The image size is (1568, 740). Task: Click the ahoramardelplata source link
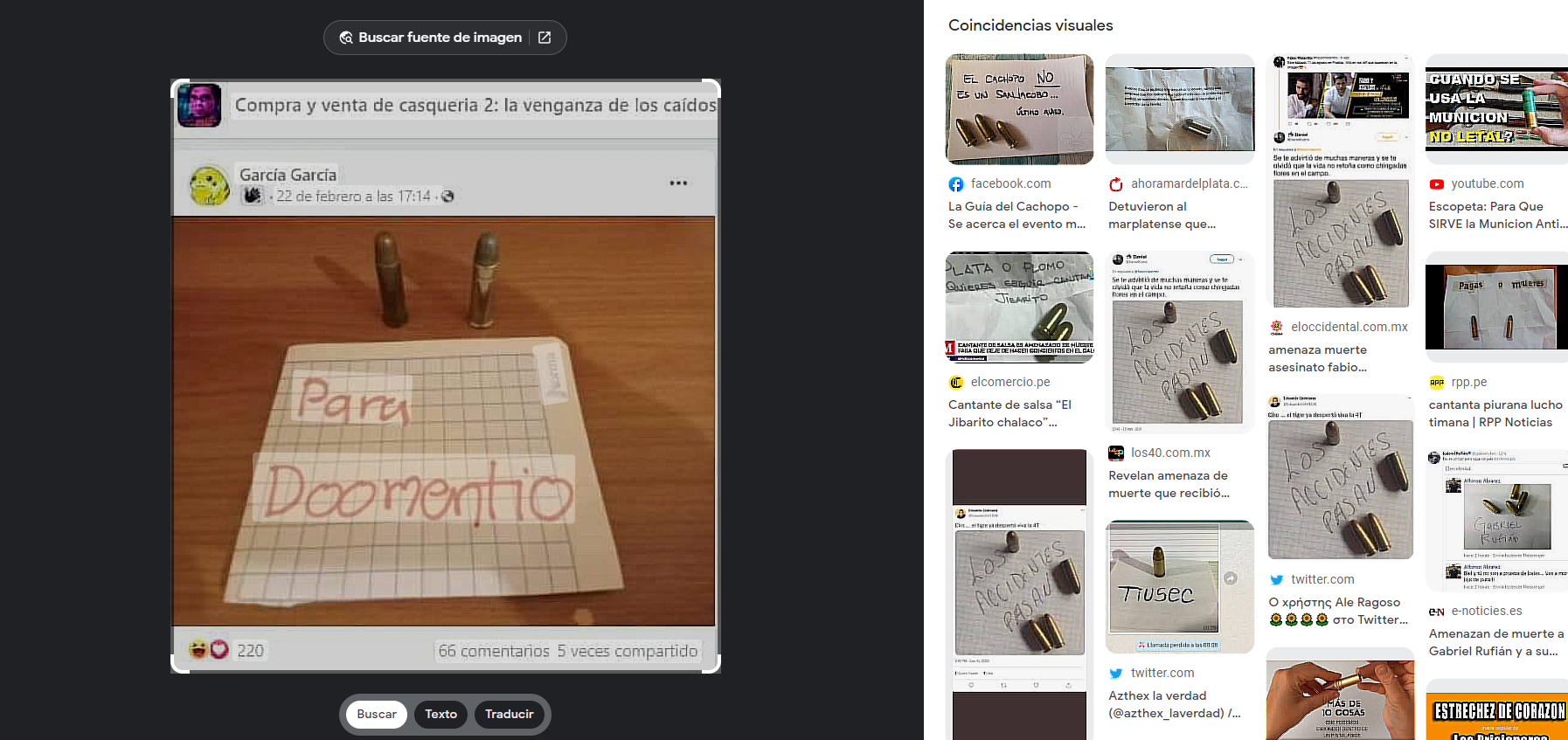coord(1190,184)
